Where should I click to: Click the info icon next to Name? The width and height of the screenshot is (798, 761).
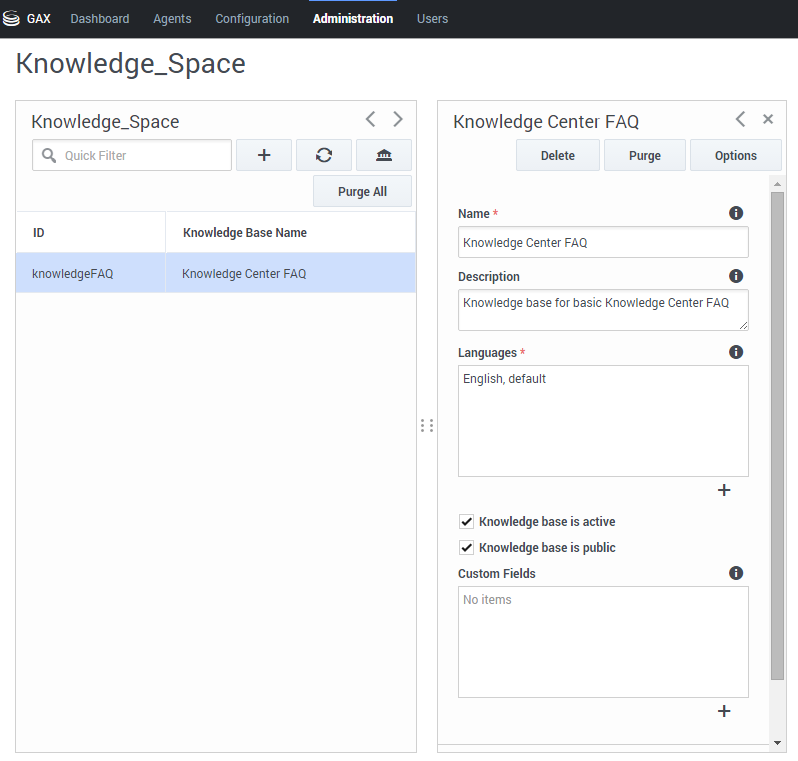coord(736,213)
